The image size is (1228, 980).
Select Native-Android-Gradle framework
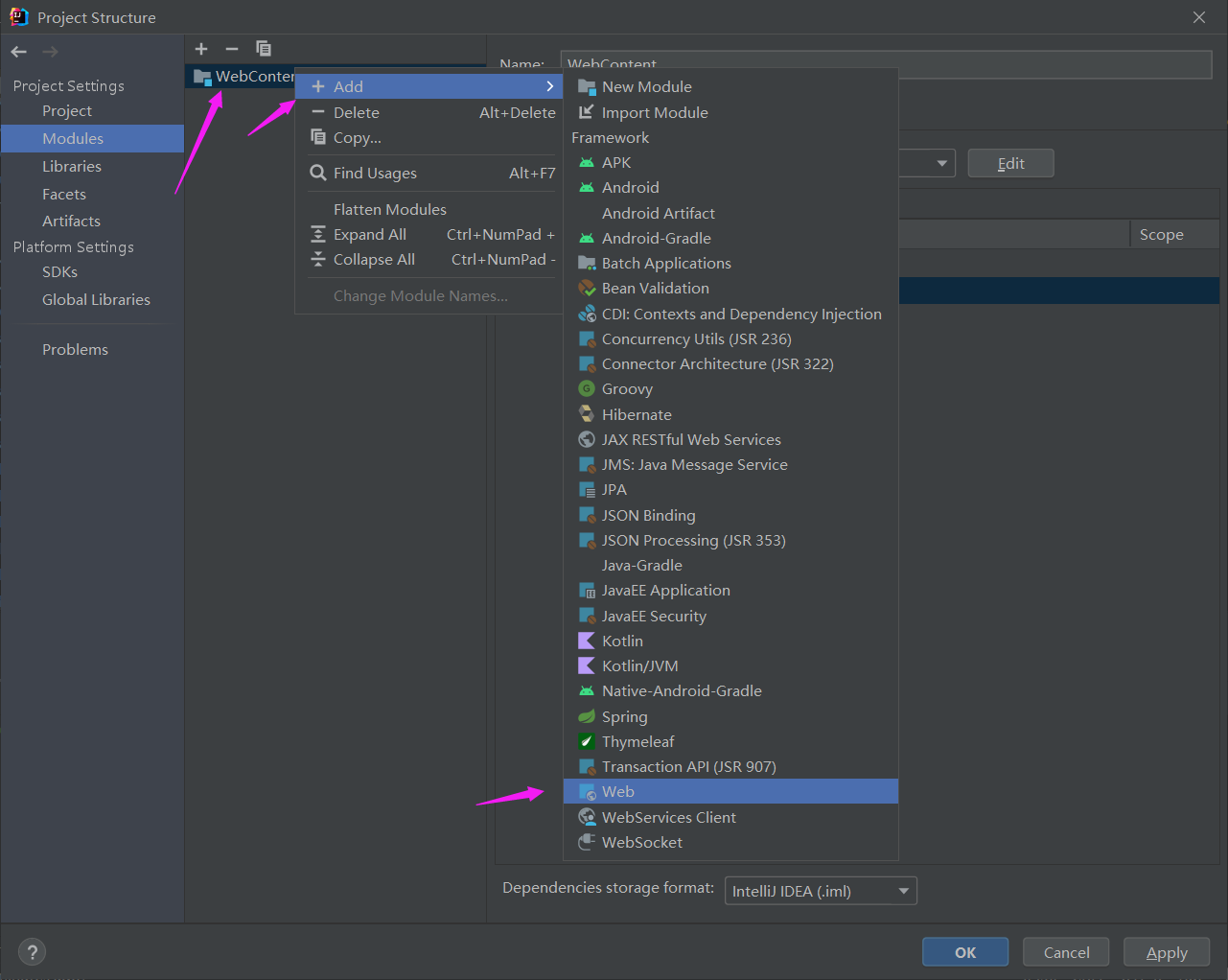point(730,691)
